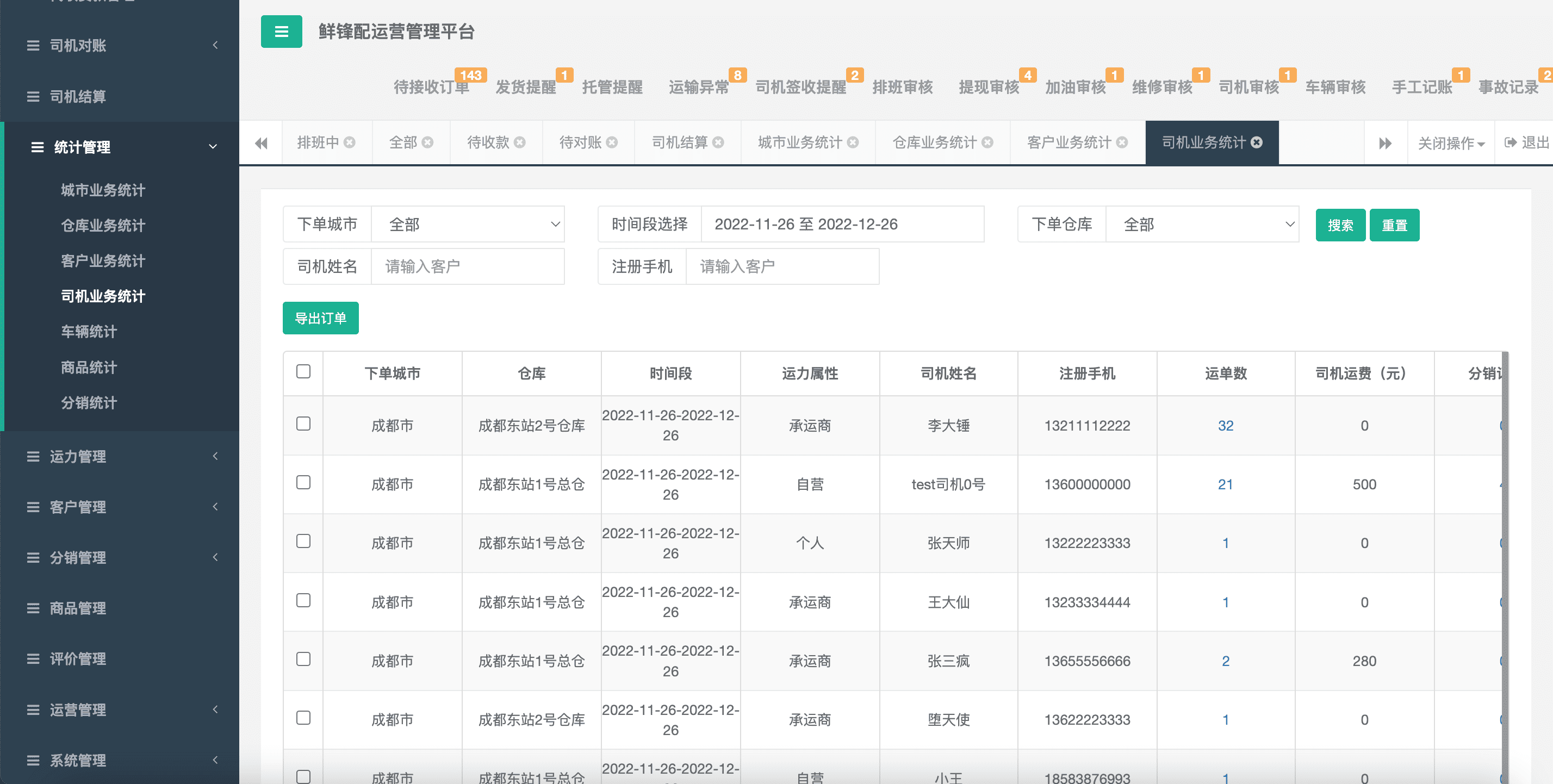Open the 下单城市 dropdown

(468, 224)
